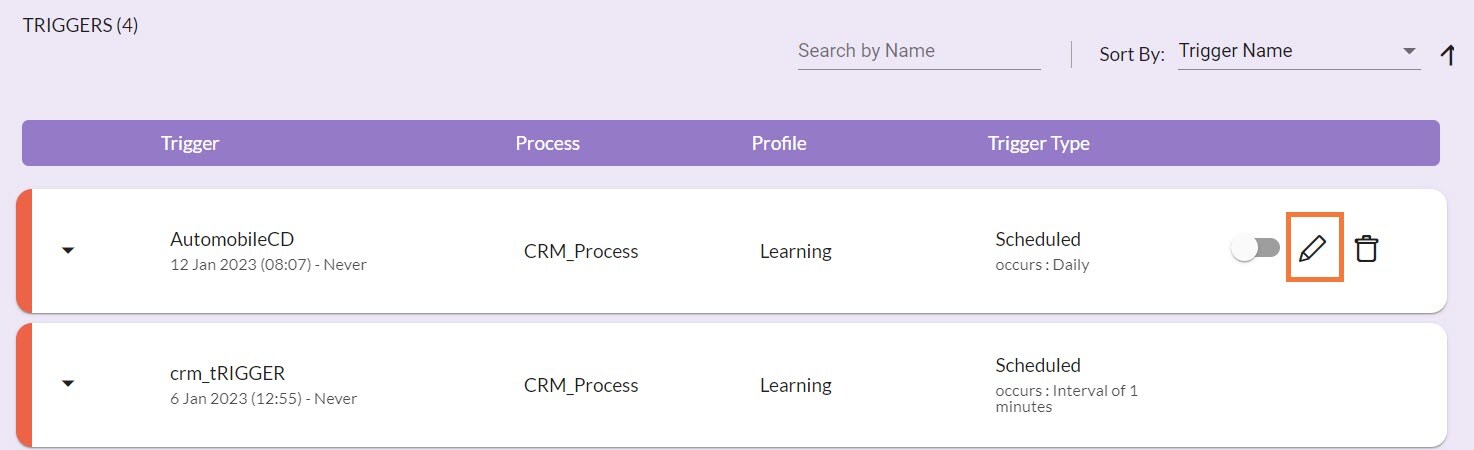The height and width of the screenshot is (450, 1474).
Task: Click the Process column header
Action: tap(547, 143)
